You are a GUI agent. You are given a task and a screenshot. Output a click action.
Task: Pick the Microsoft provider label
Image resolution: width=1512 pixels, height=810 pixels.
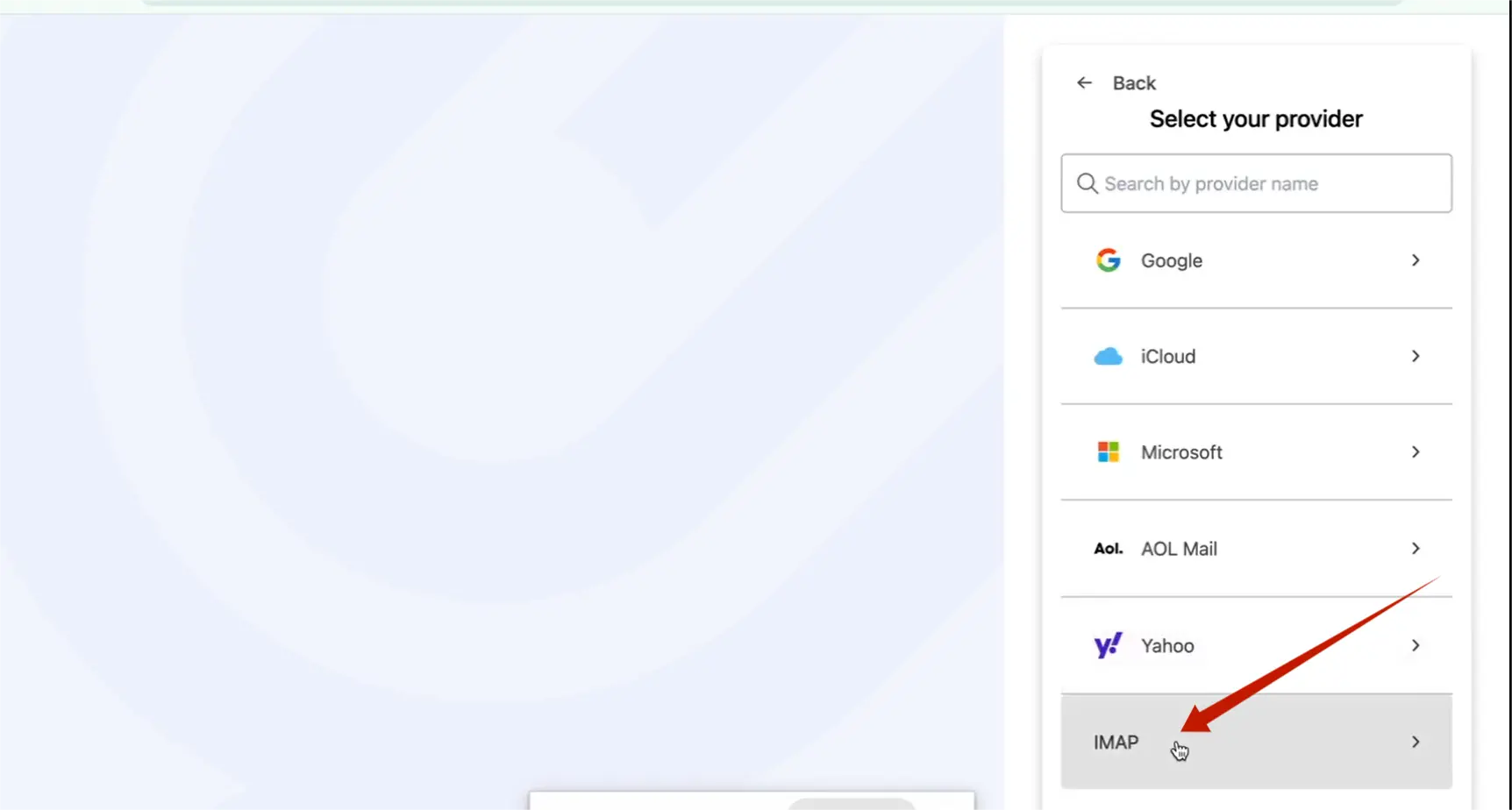[x=1180, y=452]
